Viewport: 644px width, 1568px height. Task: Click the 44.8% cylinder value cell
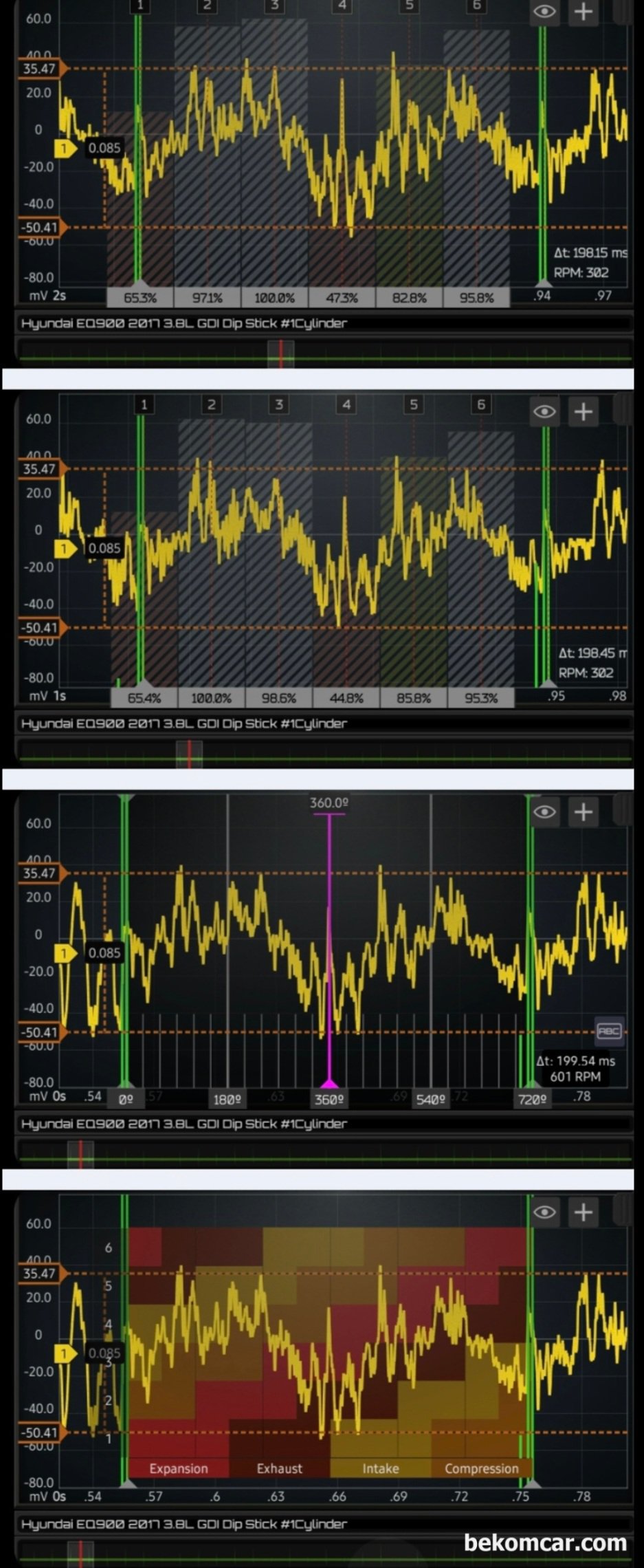(x=346, y=698)
